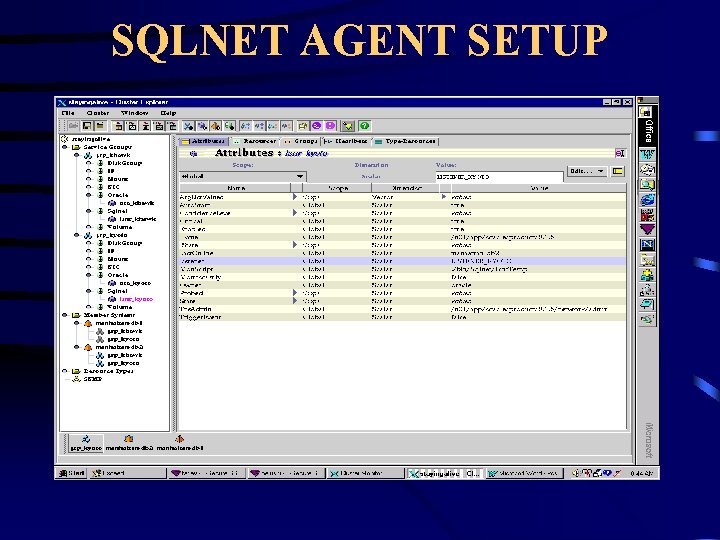
Task: Click the Dimension column header
Action: (405, 188)
